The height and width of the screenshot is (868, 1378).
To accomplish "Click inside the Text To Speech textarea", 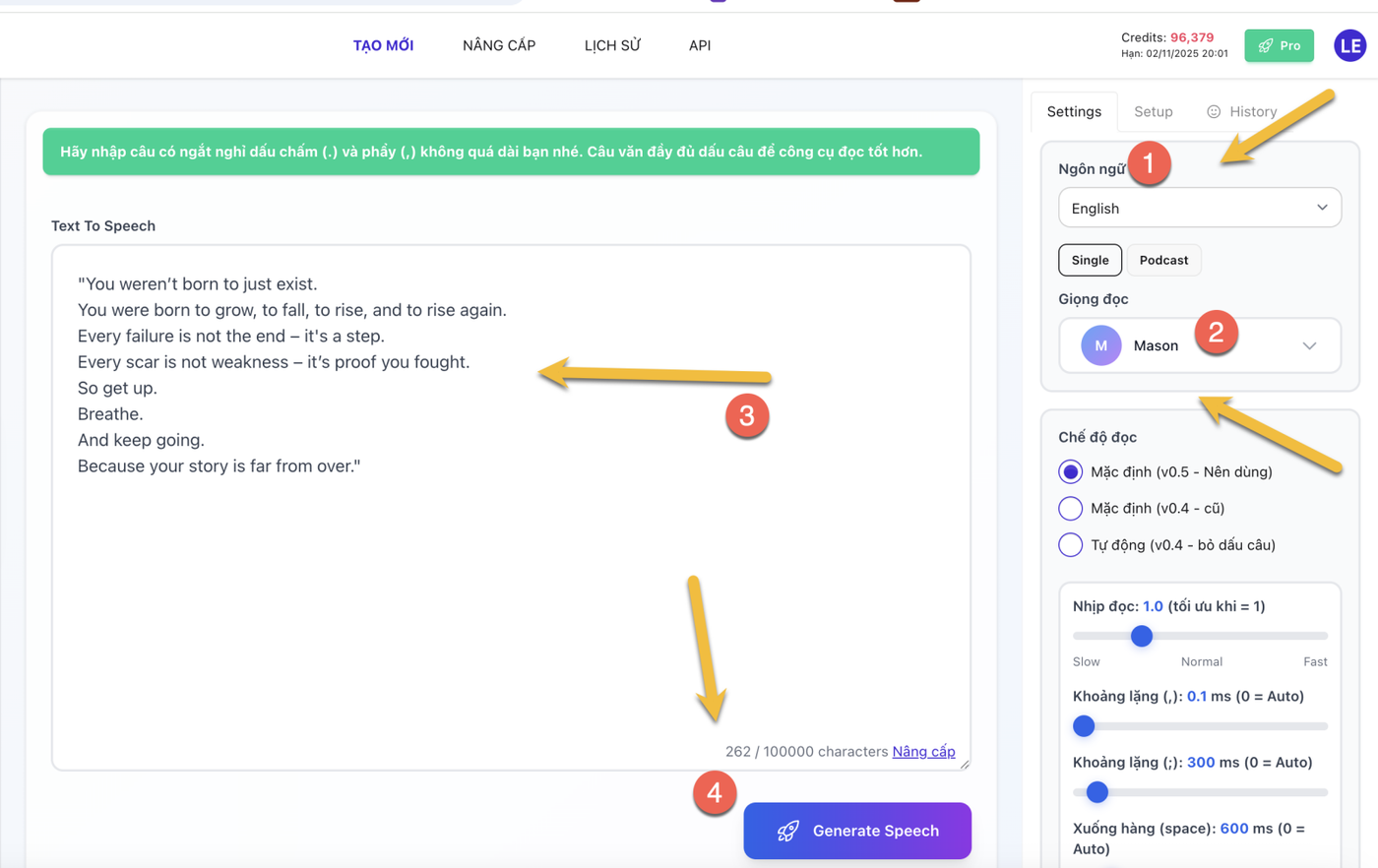I will click(511, 507).
